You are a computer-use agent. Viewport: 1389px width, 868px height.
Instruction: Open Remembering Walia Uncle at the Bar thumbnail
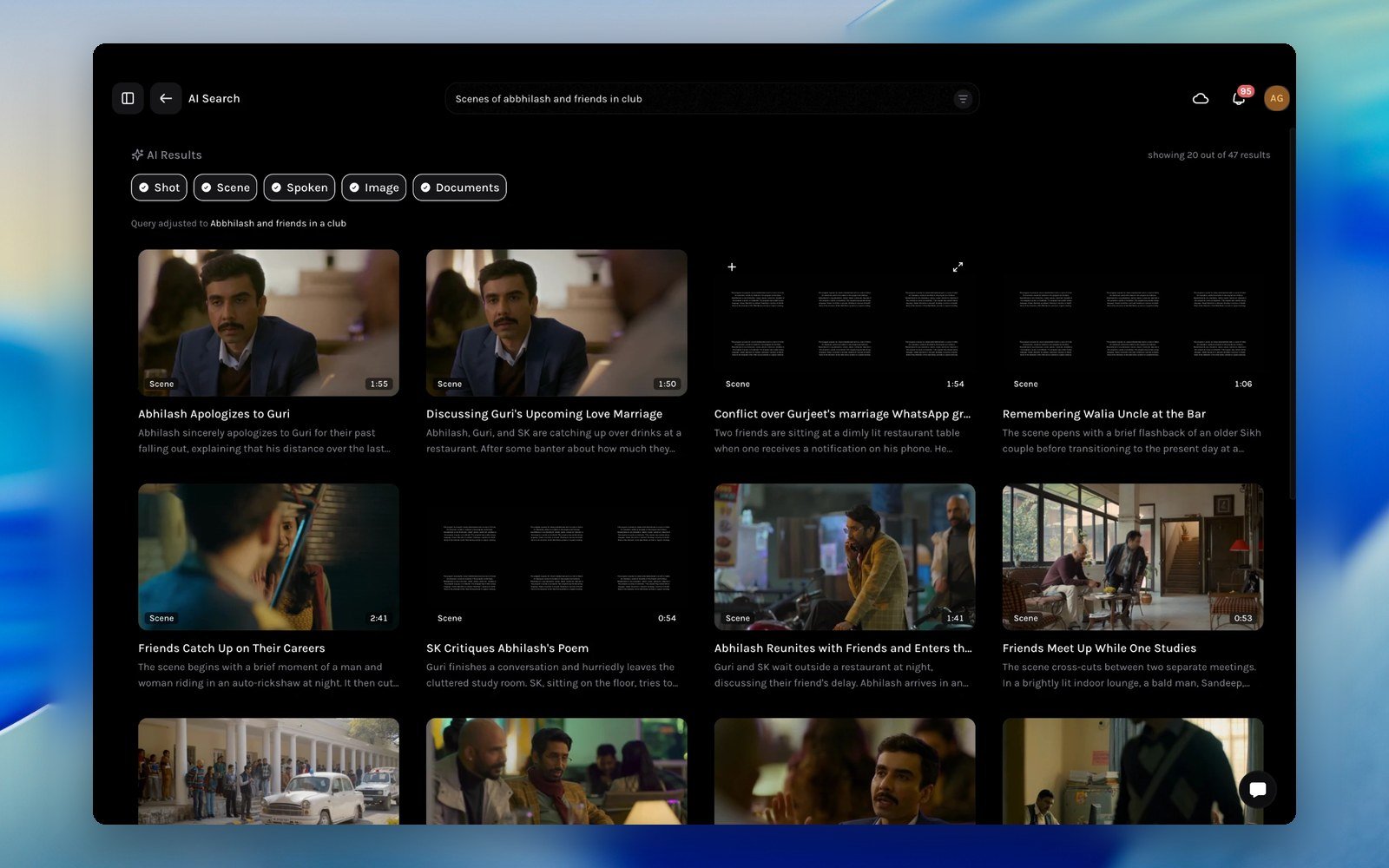click(1133, 323)
